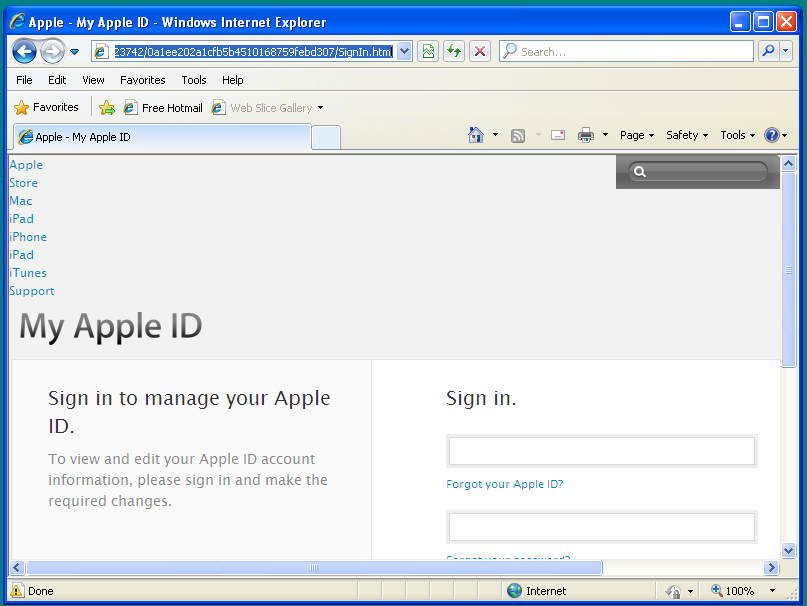Screen dimensions: 807x606
Task: Click the Apple ID text field
Action: (602, 451)
